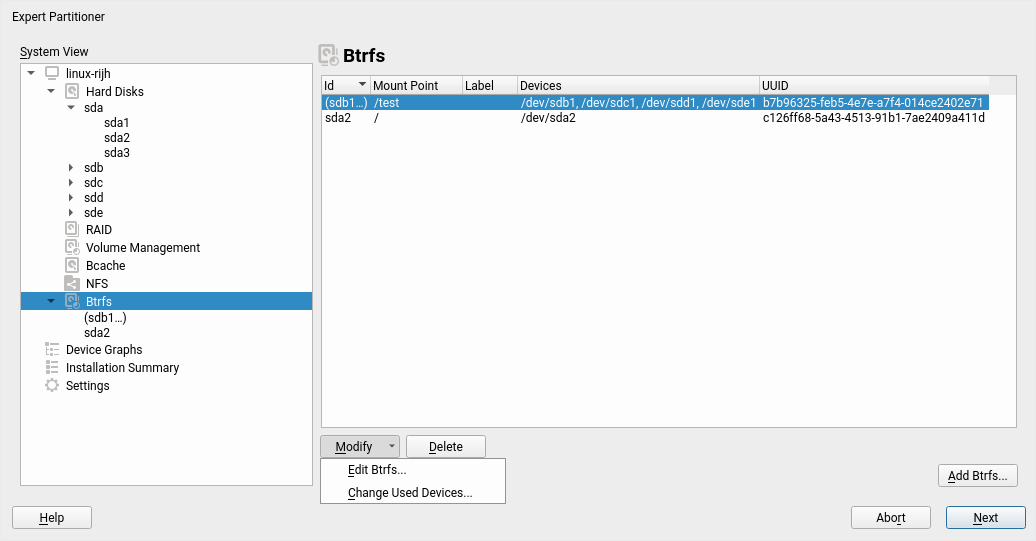This screenshot has height=541, width=1036.
Task: Select the NFS share icon
Action: click(x=72, y=283)
